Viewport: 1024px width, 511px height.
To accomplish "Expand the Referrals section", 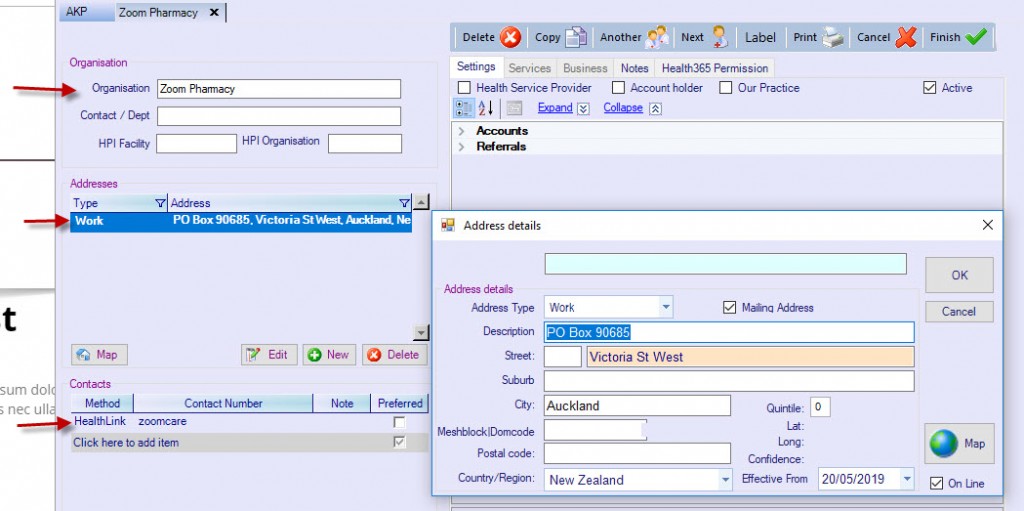I will (462, 146).
